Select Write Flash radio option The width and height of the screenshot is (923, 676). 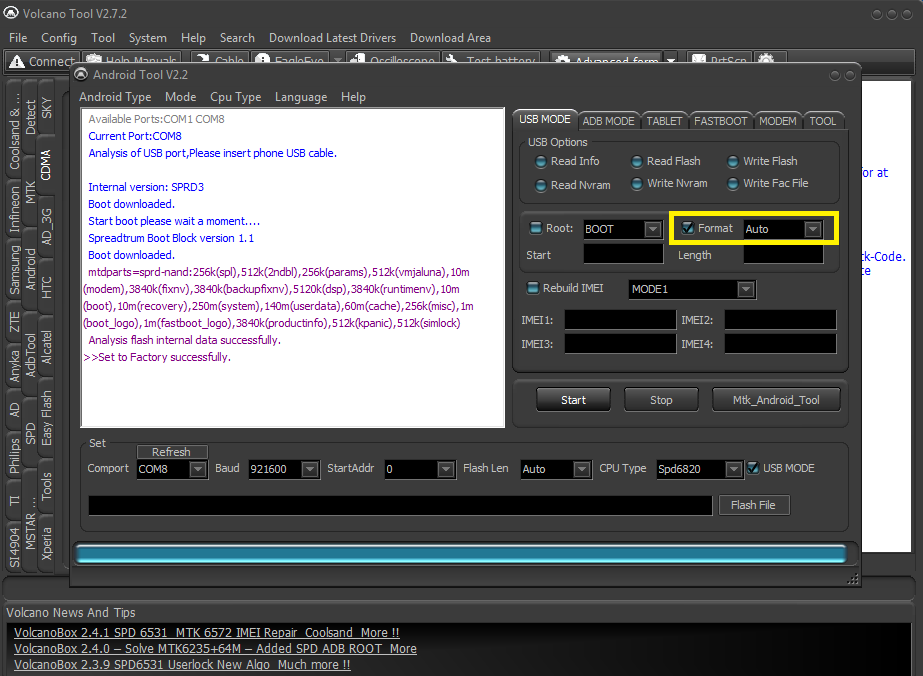point(733,161)
